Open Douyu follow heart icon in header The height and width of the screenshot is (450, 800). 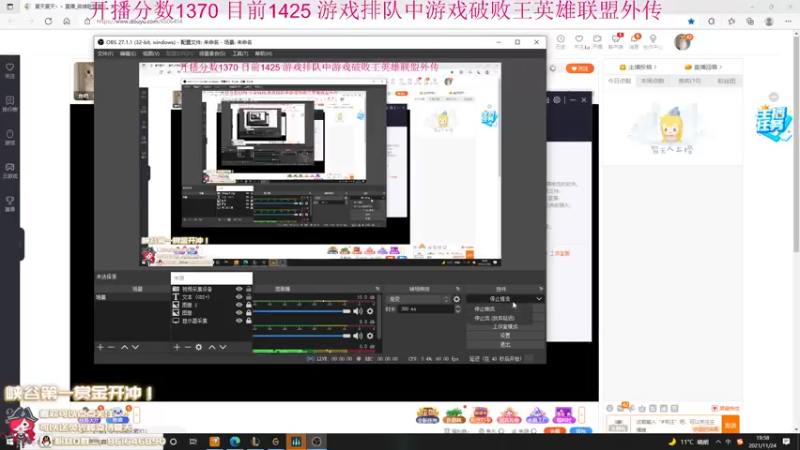(x=579, y=41)
